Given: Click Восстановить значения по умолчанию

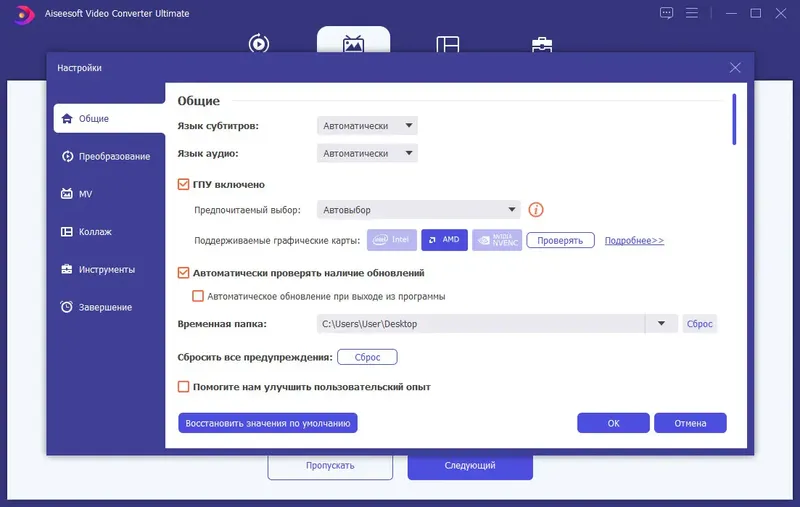Looking at the screenshot, I should pyautogui.click(x=268, y=423).
